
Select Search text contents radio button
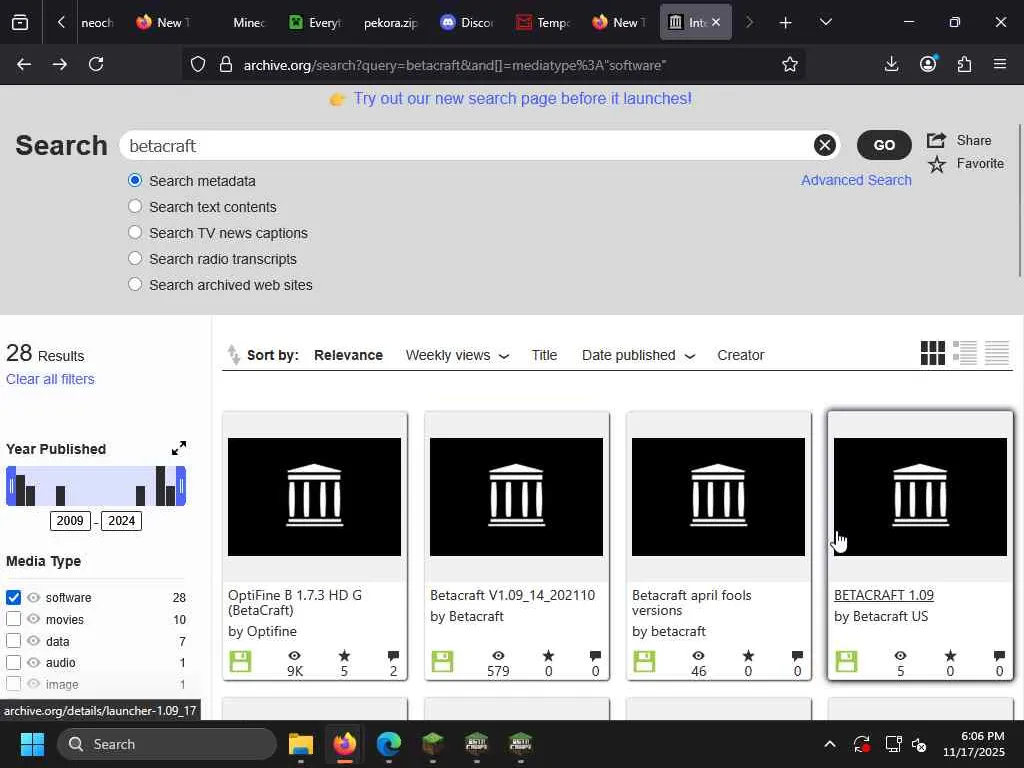135,207
